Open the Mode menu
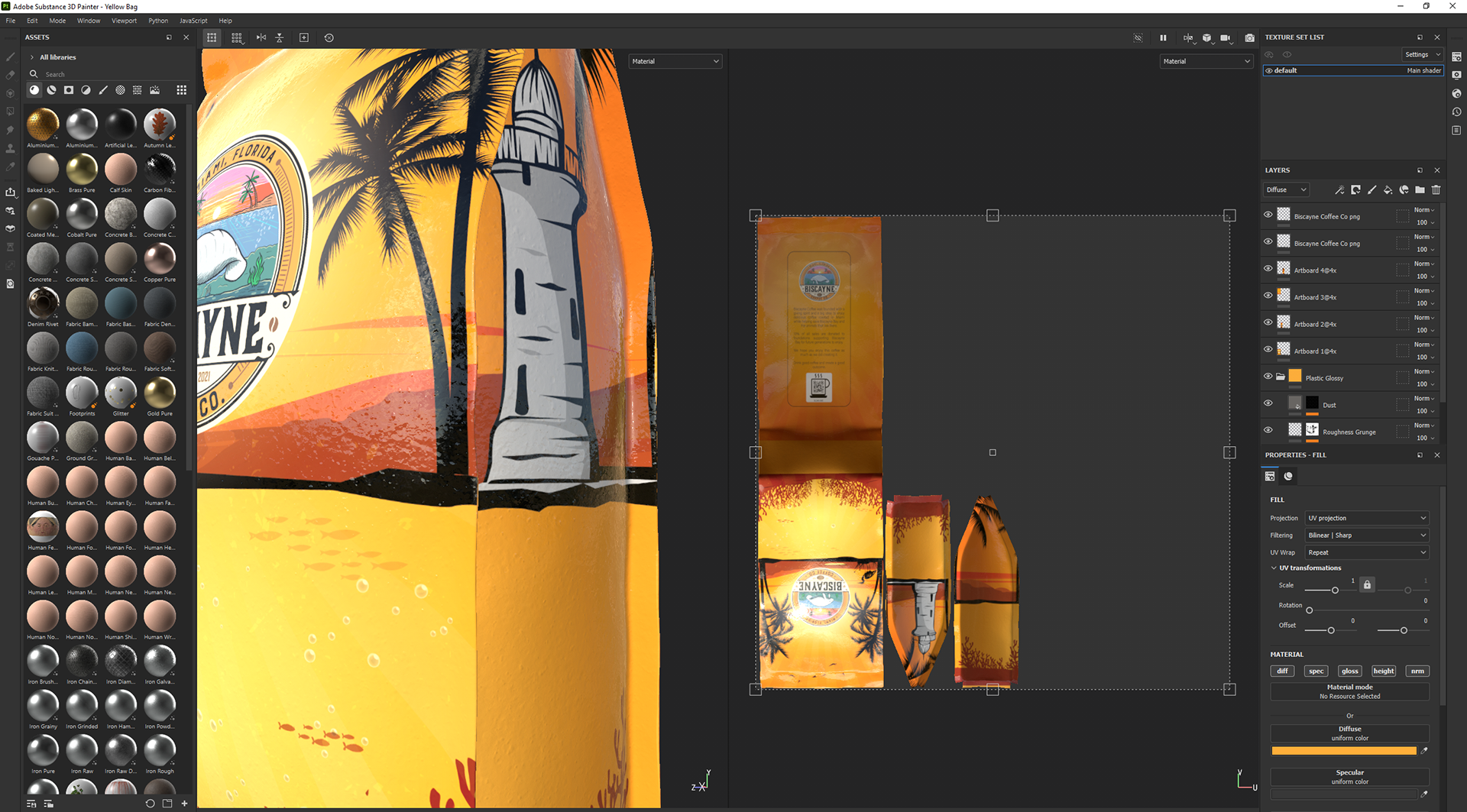 tap(57, 21)
